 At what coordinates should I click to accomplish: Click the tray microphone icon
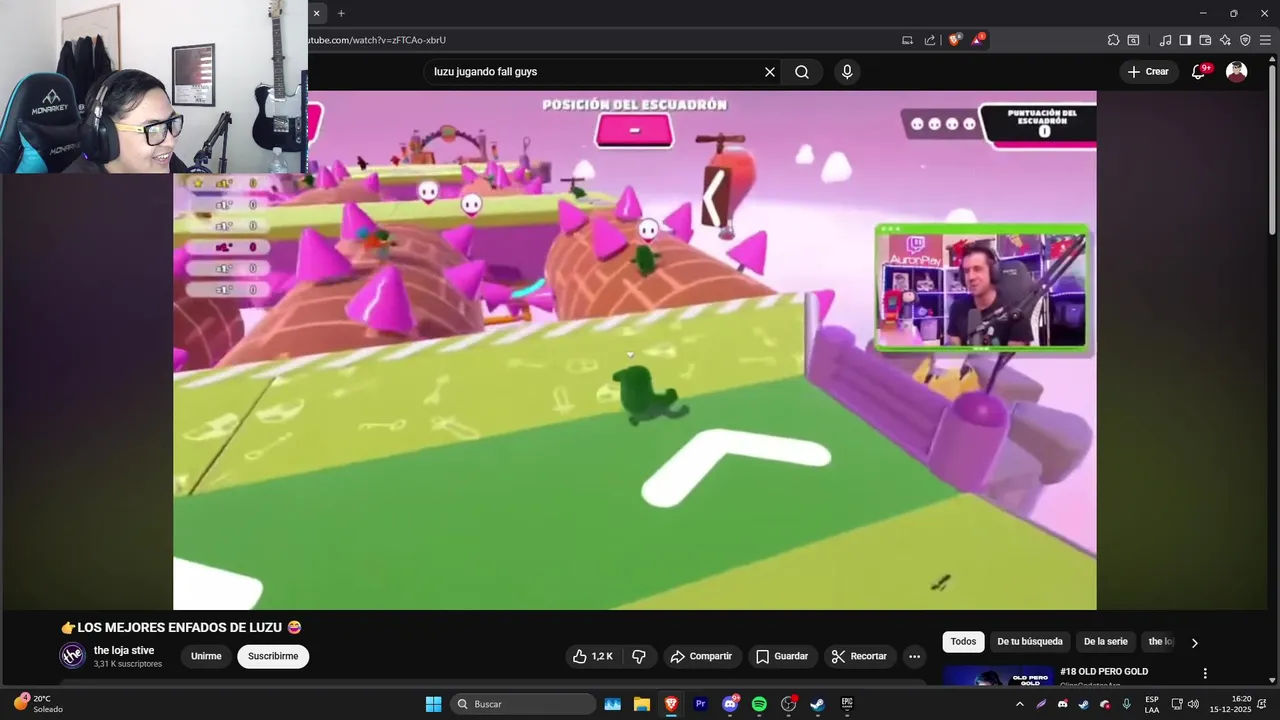tap(1127, 704)
